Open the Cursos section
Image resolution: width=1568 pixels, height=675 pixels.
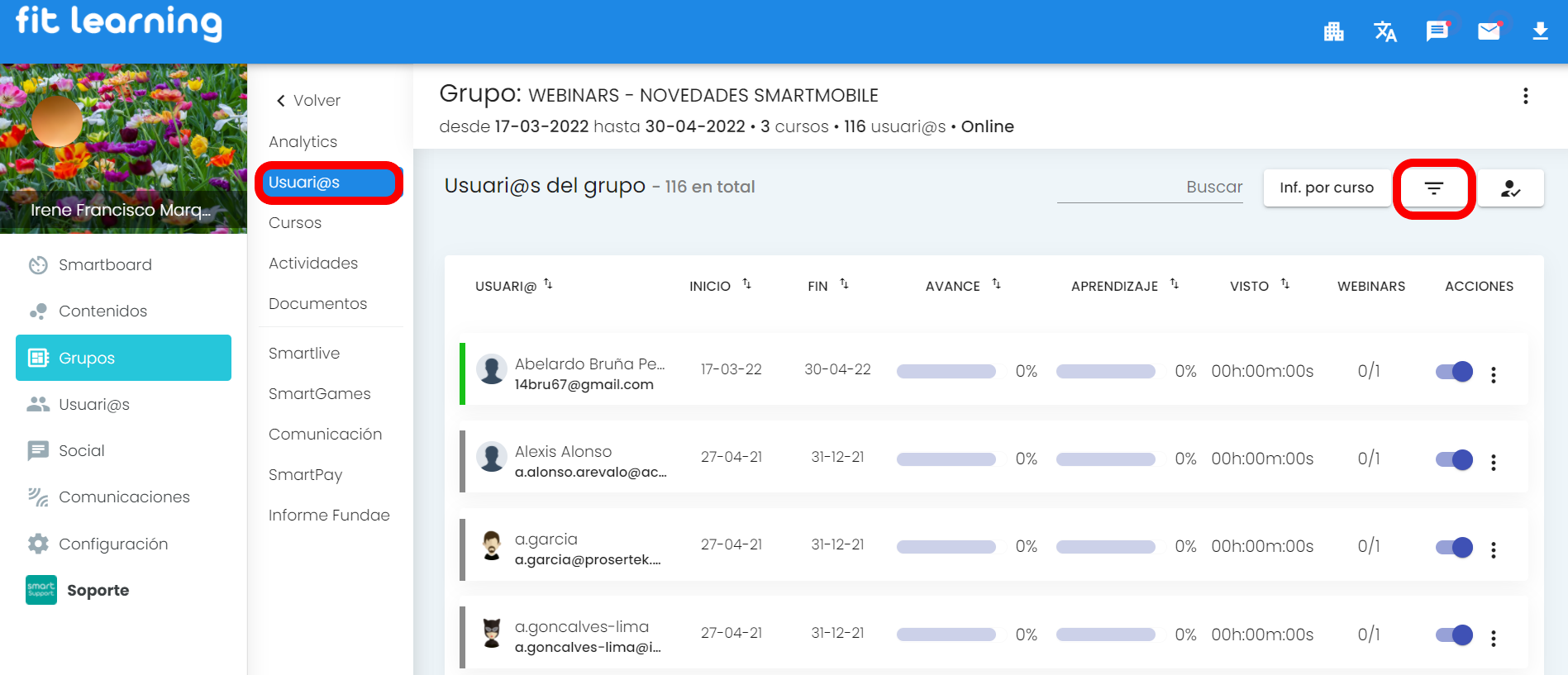[295, 223]
